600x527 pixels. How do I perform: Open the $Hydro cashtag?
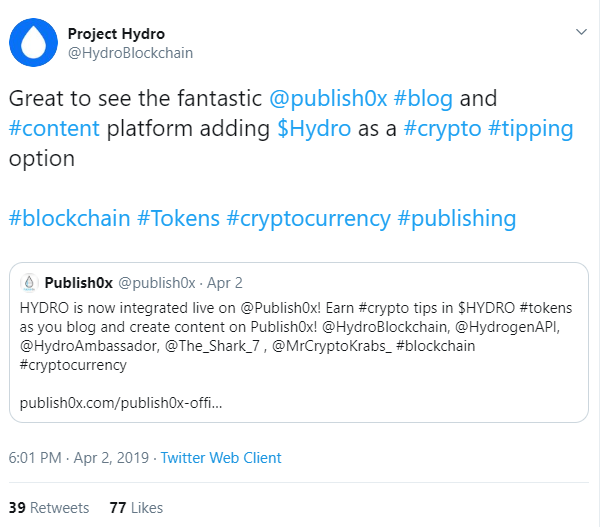(314, 128)
